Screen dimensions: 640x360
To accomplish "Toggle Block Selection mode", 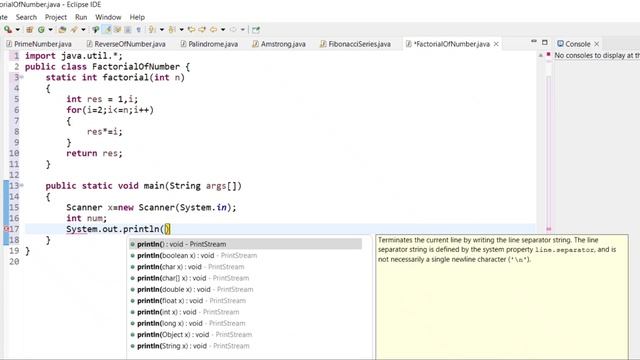I will [x=128, y=29].
